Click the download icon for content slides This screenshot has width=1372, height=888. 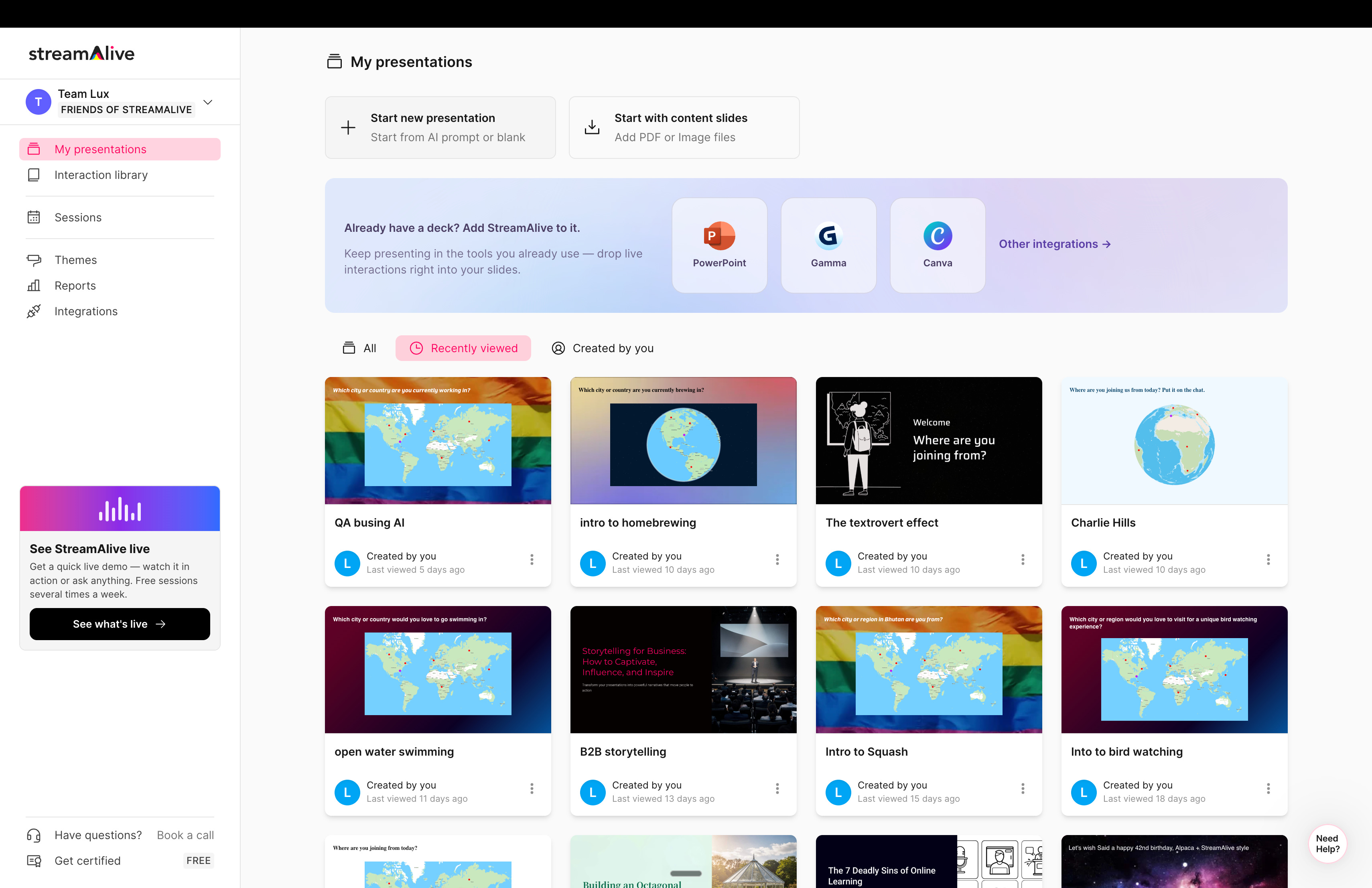(592, 128)
